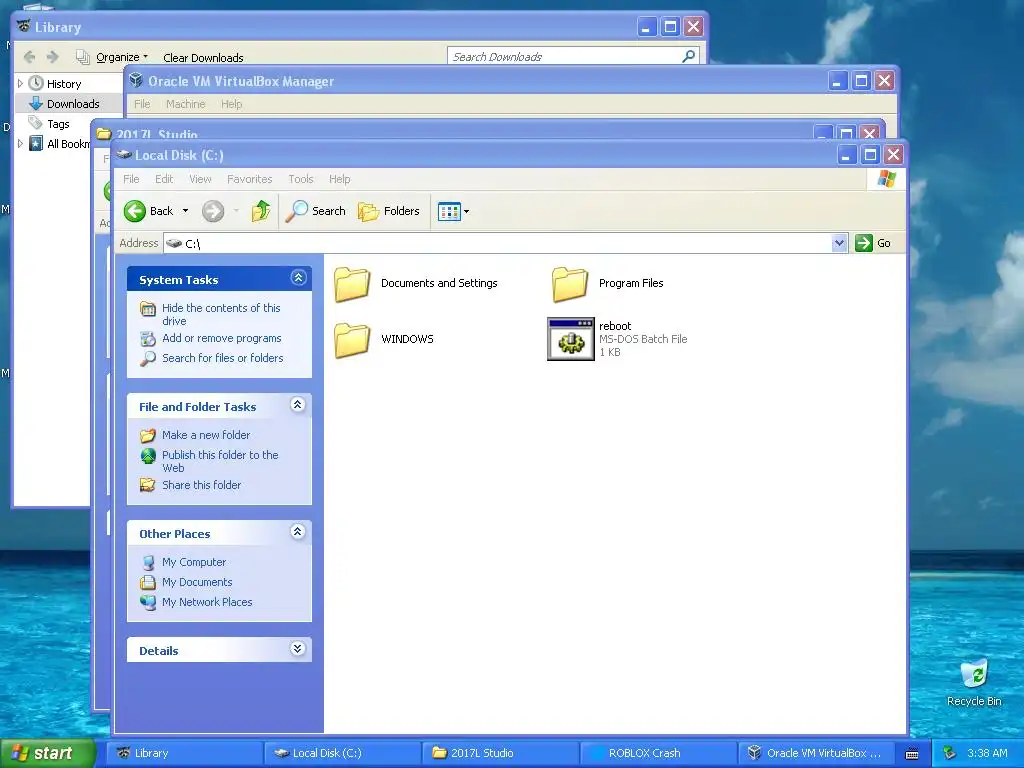Open the Tools menu
This screenshot has height=768, width=1024.
coord(301,179)
